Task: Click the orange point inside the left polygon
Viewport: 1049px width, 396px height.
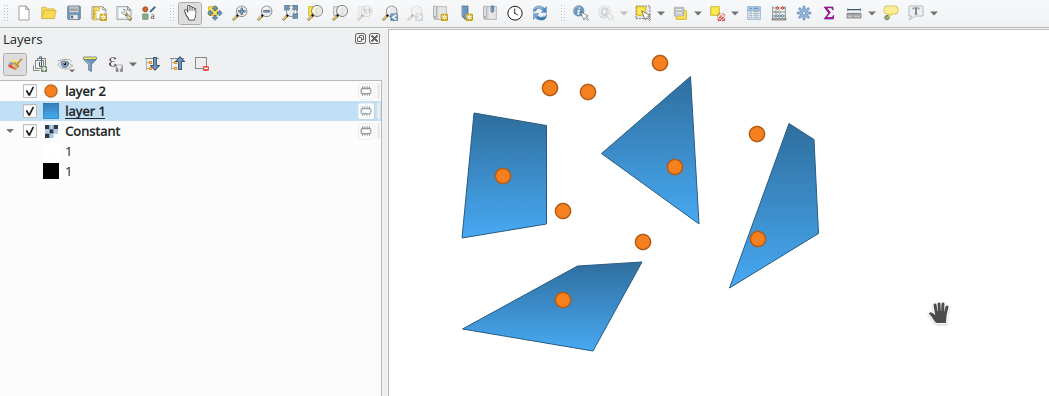Action: tap(503, 176)
